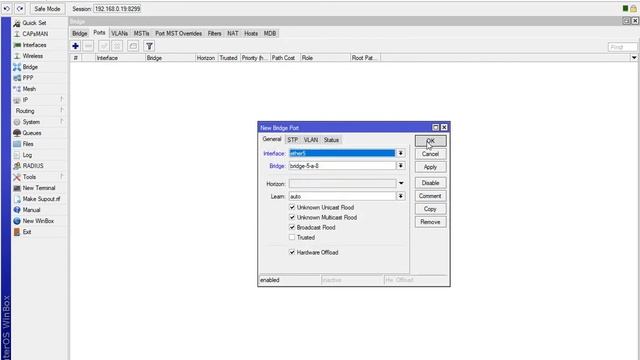640x360 pixels.
Task: Switch to Hosts tab
Action: [251, 33]
